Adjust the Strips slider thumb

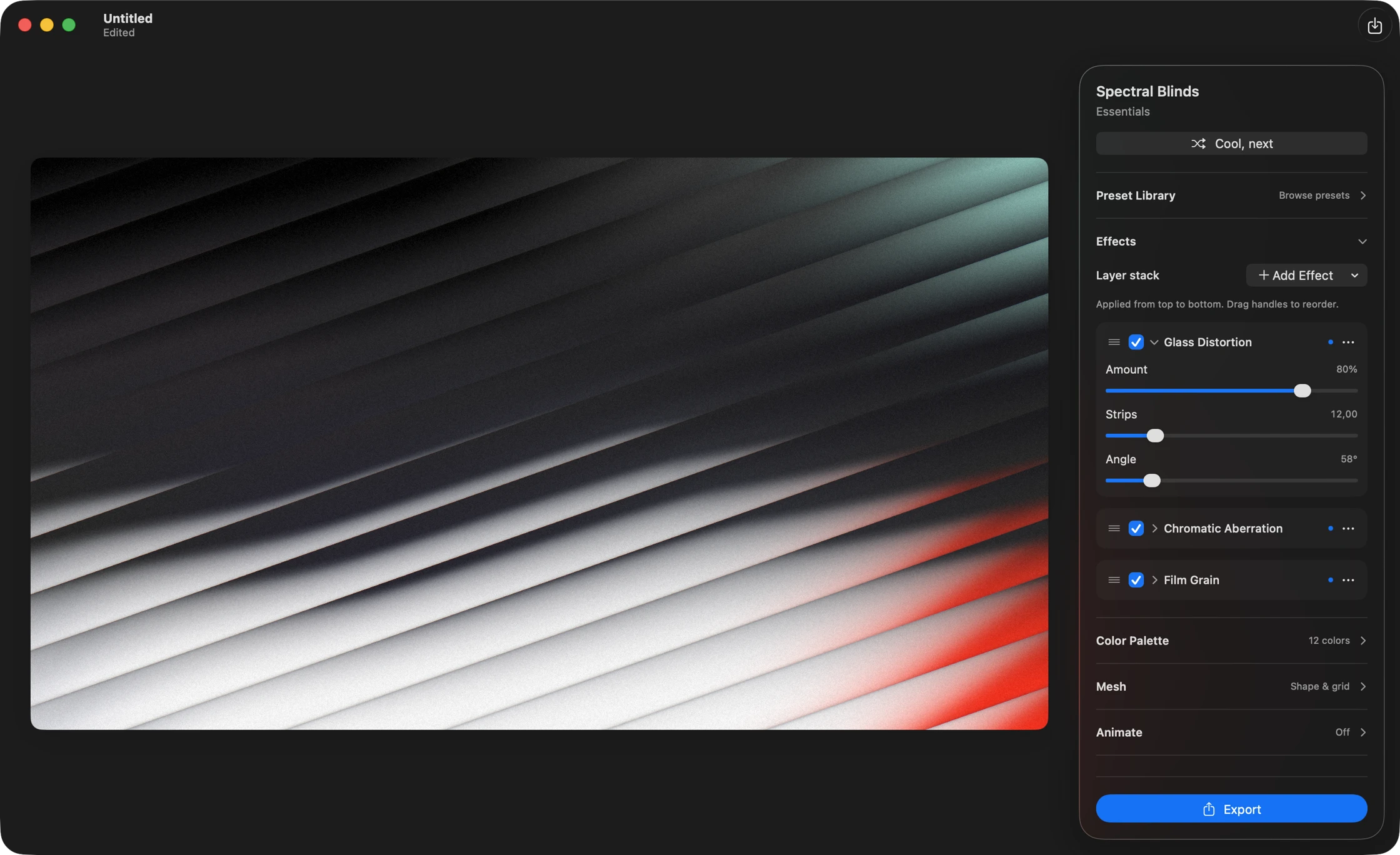click(x=1155, y=436)
